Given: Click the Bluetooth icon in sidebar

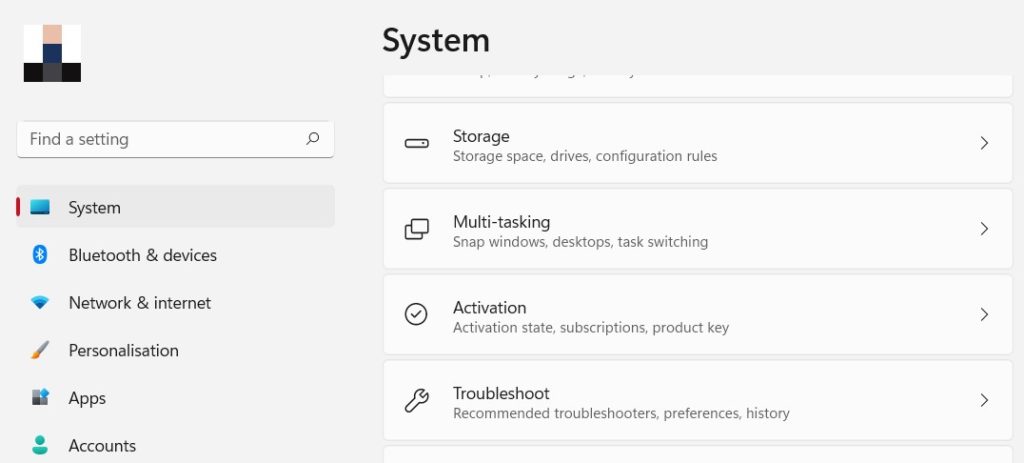Looking at the screenshot, I should click(x=40, y=255).
